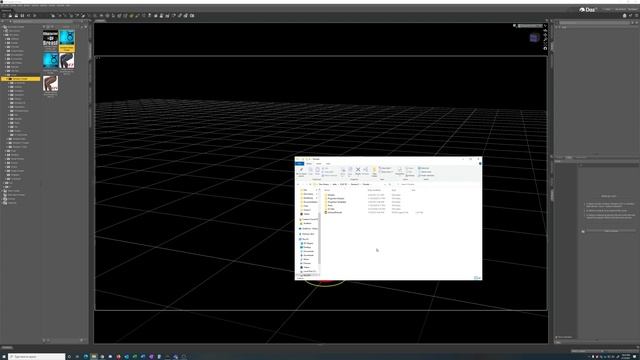Select This PC in Explorer navigation pane
The height and width of the screenshot is (360, 640).
pyautogui.click(x=304, y=239)
